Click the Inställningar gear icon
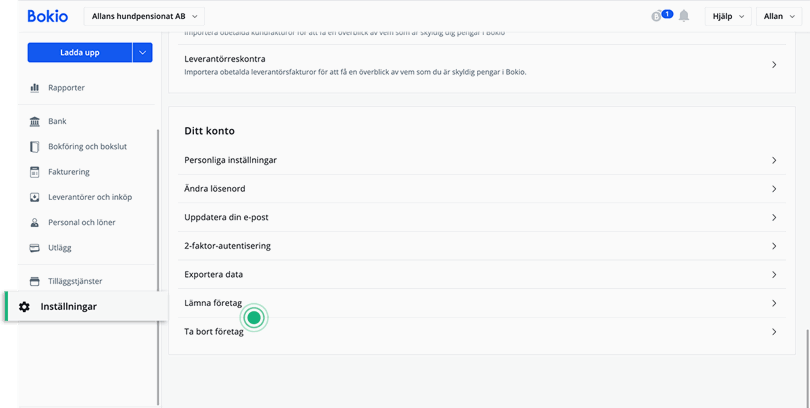810x408 pixels. 25,306
